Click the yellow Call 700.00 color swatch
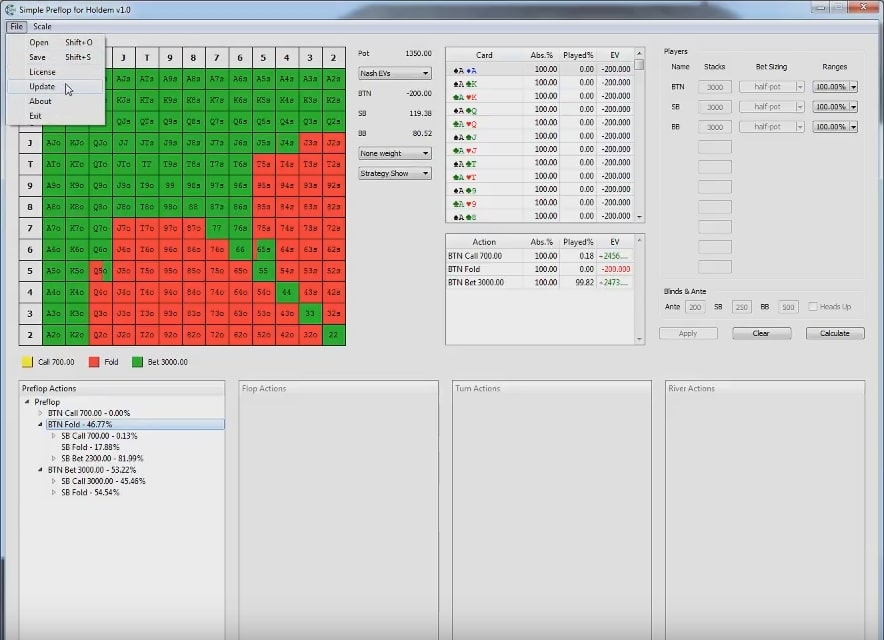The image size is (884, 640). coord(27,362)
